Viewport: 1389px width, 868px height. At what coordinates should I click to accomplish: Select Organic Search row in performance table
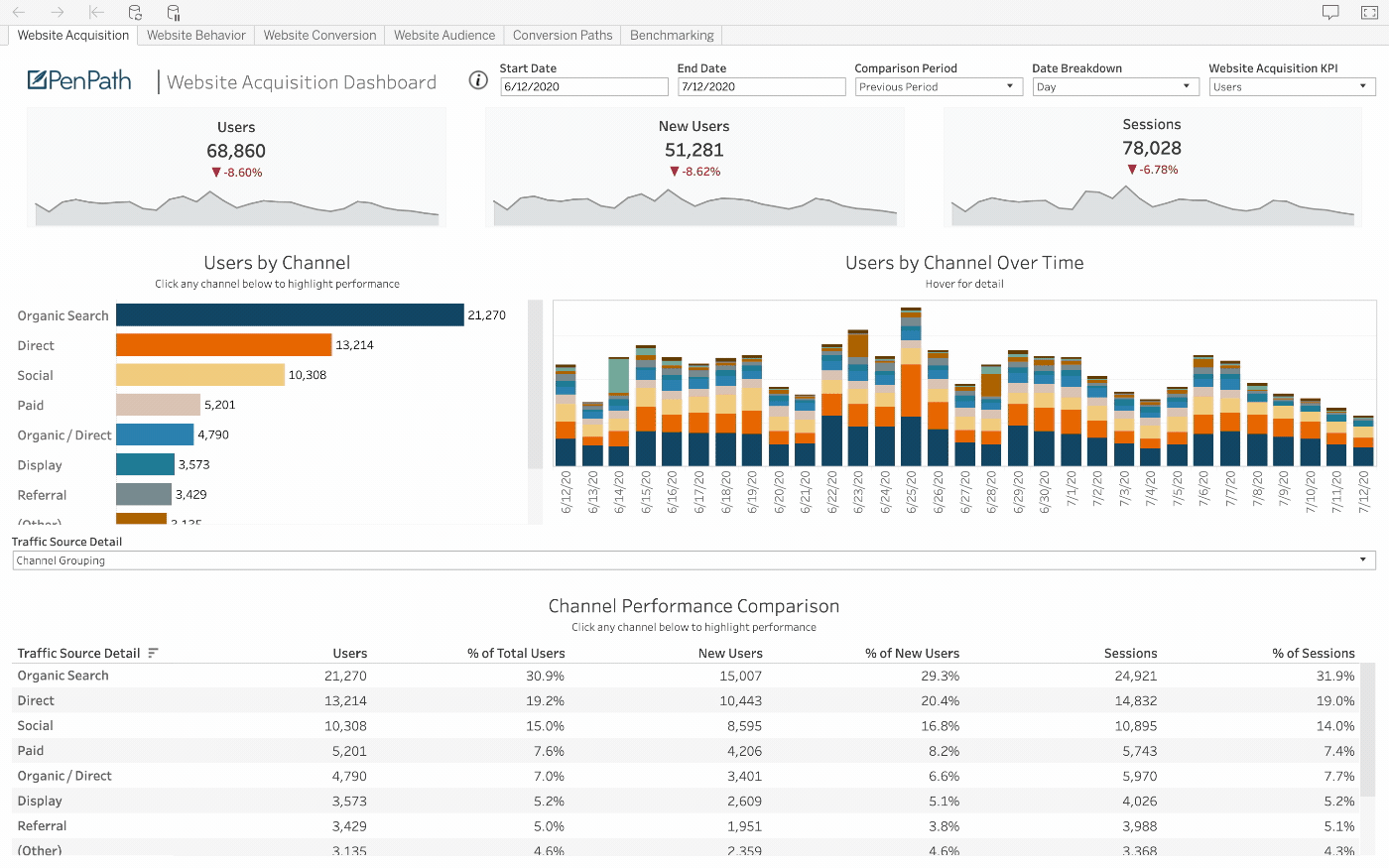[686, 676]
